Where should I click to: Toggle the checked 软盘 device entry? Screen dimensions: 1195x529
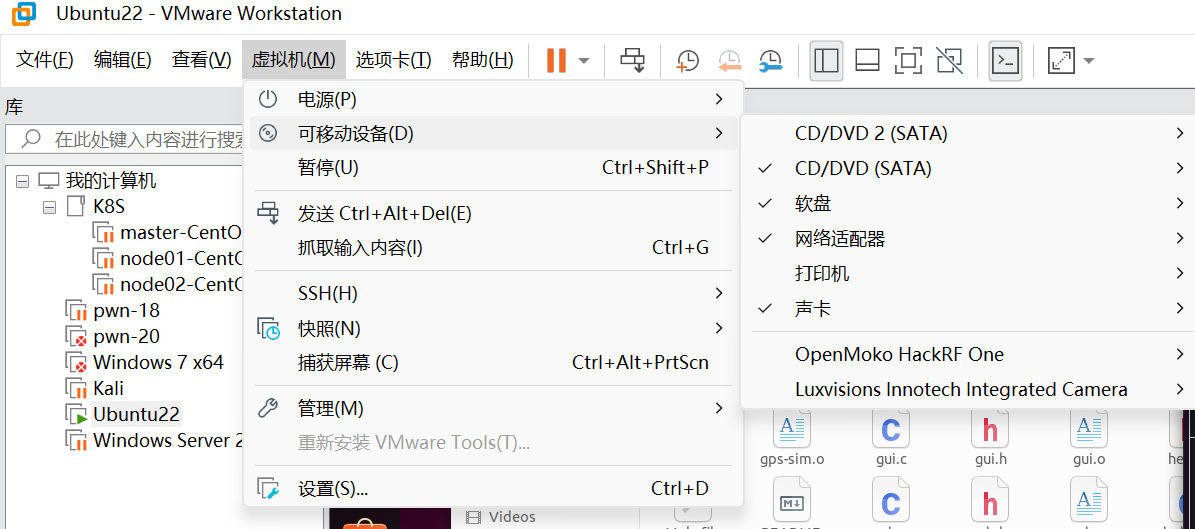970,204
